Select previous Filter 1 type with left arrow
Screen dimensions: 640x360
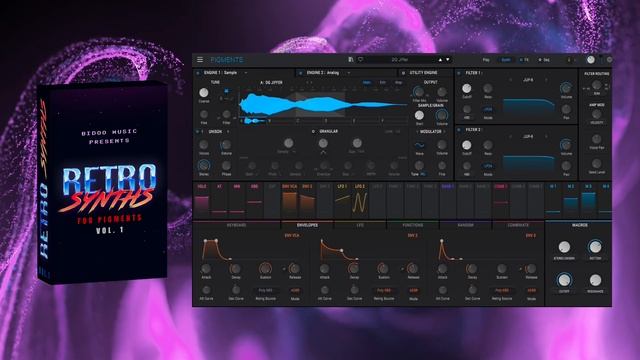(x=510, y=80)
